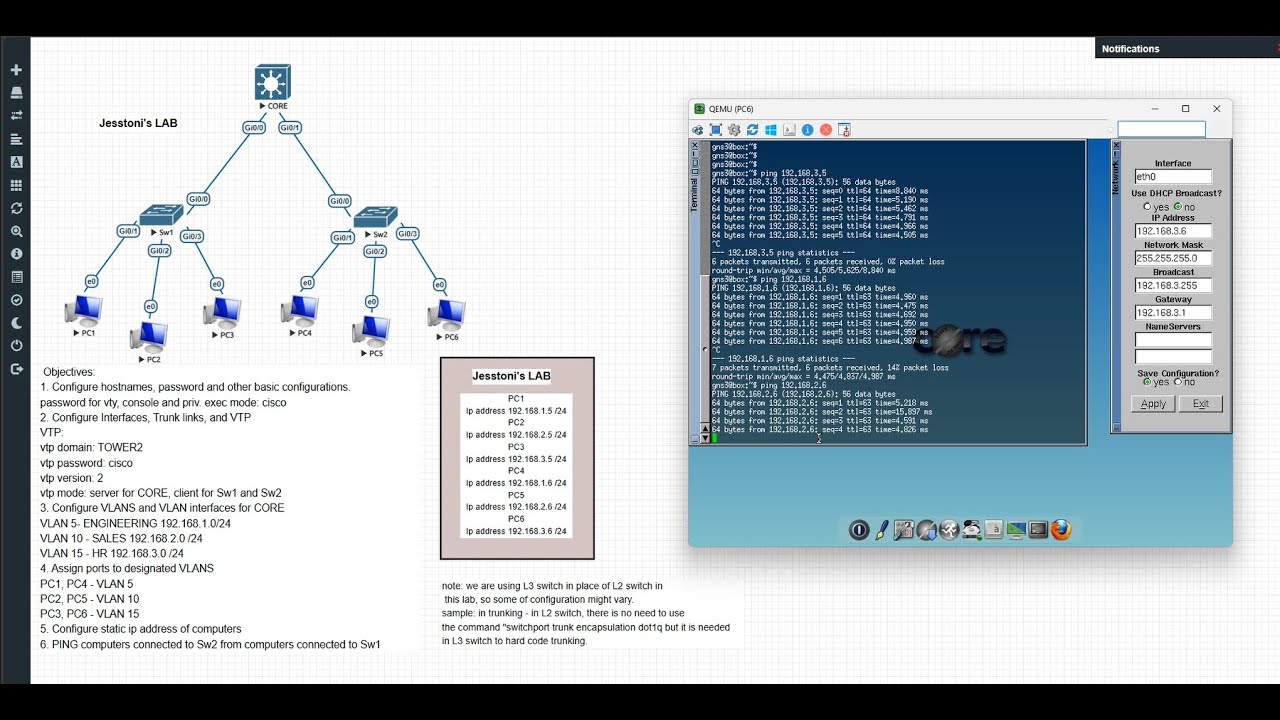Image resolution: width=1280 pixels, height=720 pixels.
Task: Launch Firefox from the dock
Action: pos(1061,530)
